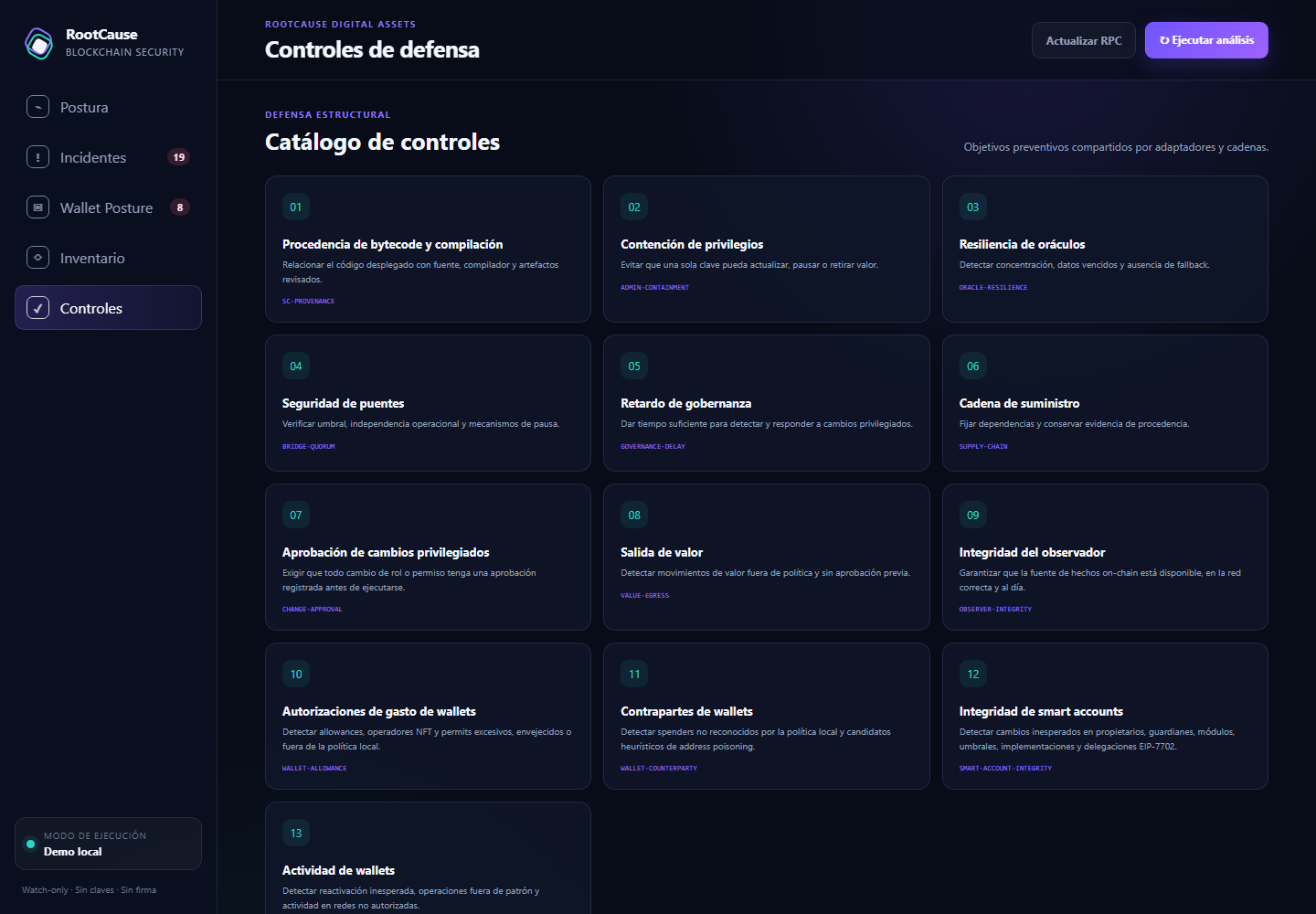The image size is (1316, 914).
Task: Click the Wallet Posture sidebar icon
Action: 37,207
